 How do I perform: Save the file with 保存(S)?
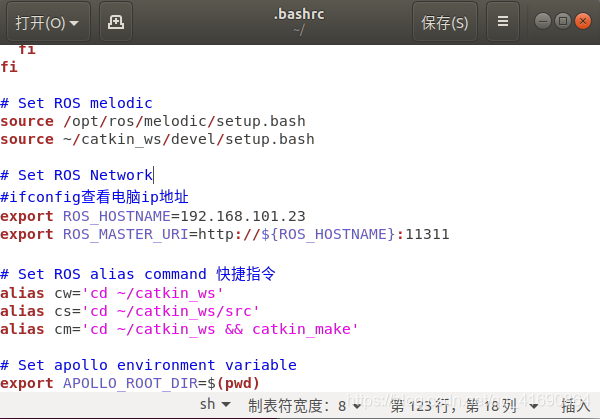(x=445, y=22)
